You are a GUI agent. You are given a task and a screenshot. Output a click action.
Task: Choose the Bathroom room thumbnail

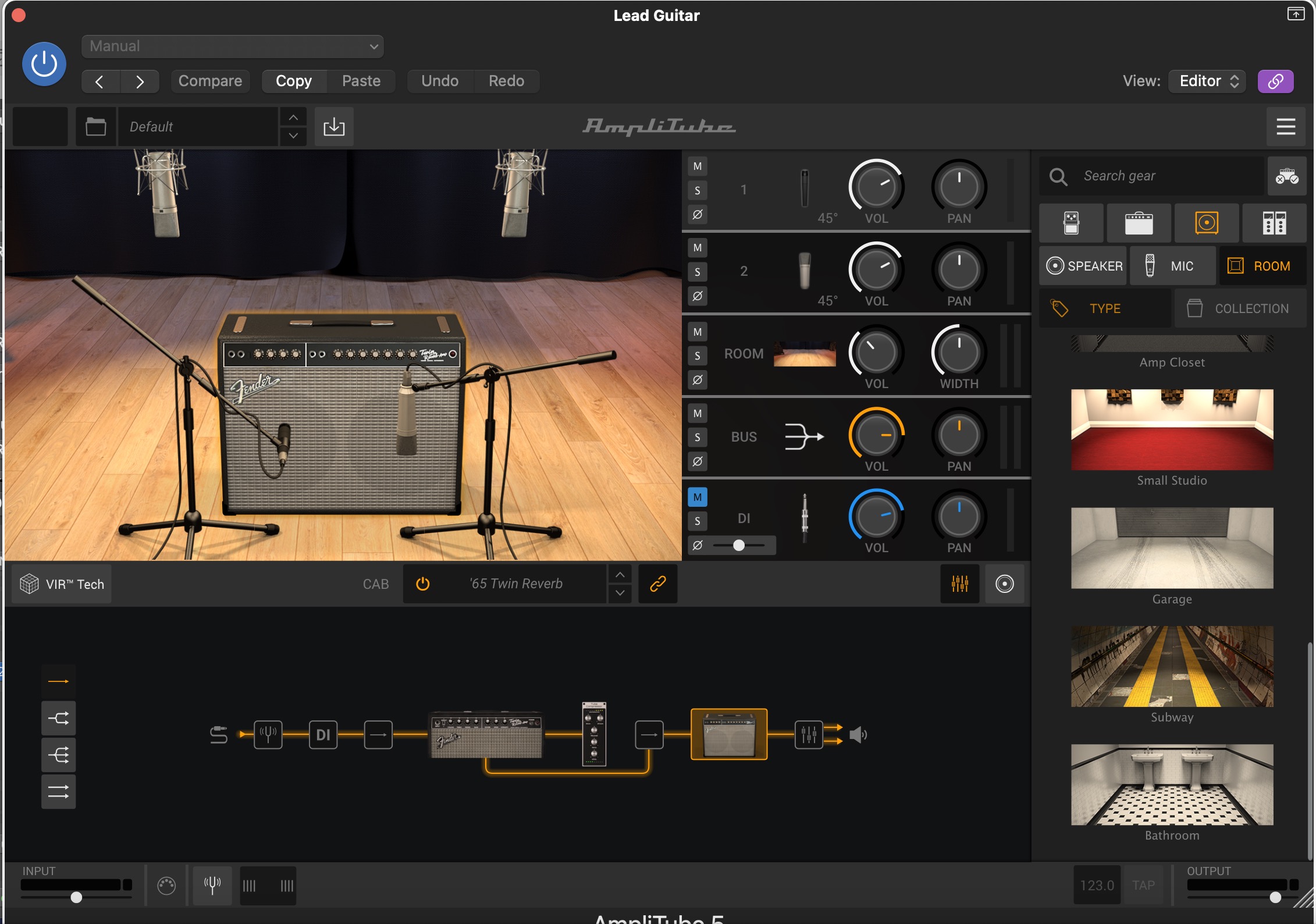point(1172,784)
